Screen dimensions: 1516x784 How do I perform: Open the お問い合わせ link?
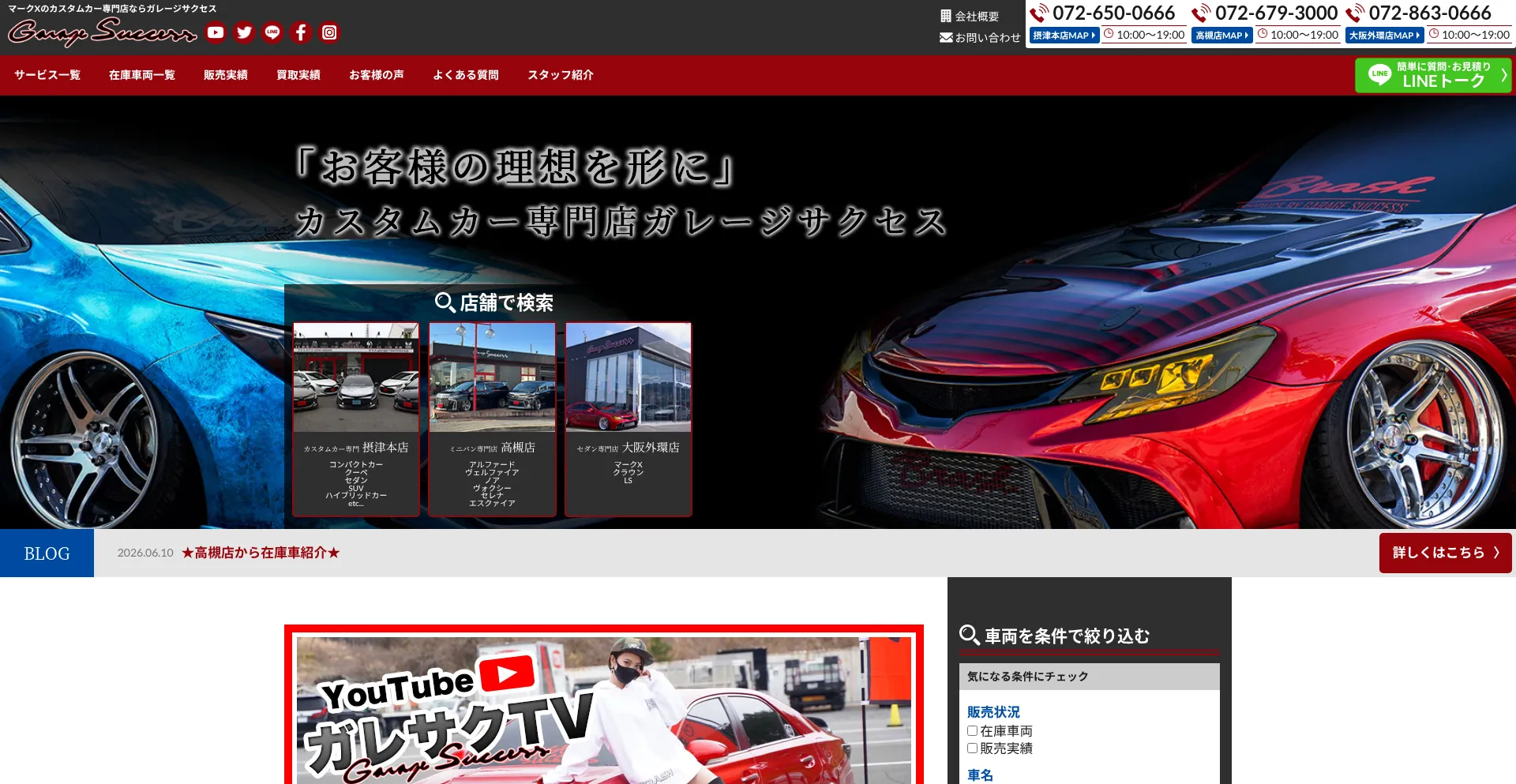pyautogui.click(x=988, y=37)
